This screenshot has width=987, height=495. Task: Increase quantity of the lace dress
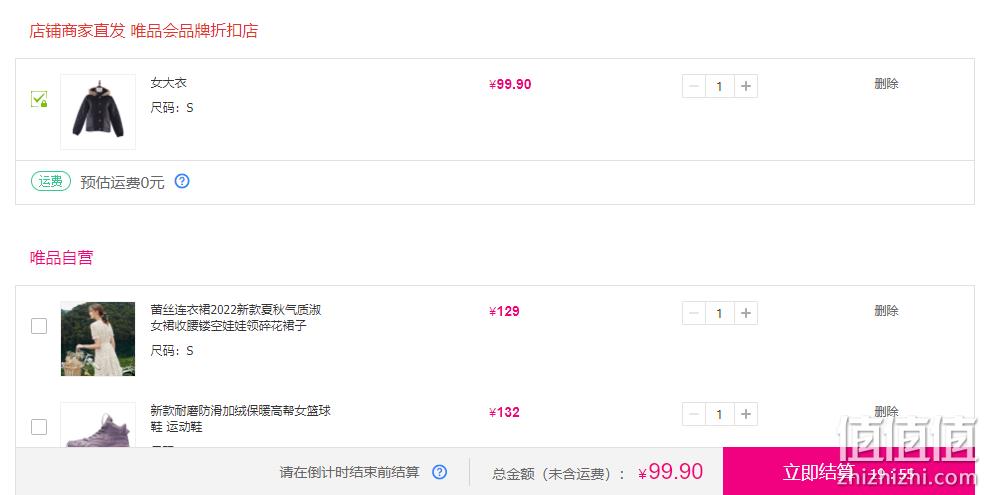pos(746,313)
